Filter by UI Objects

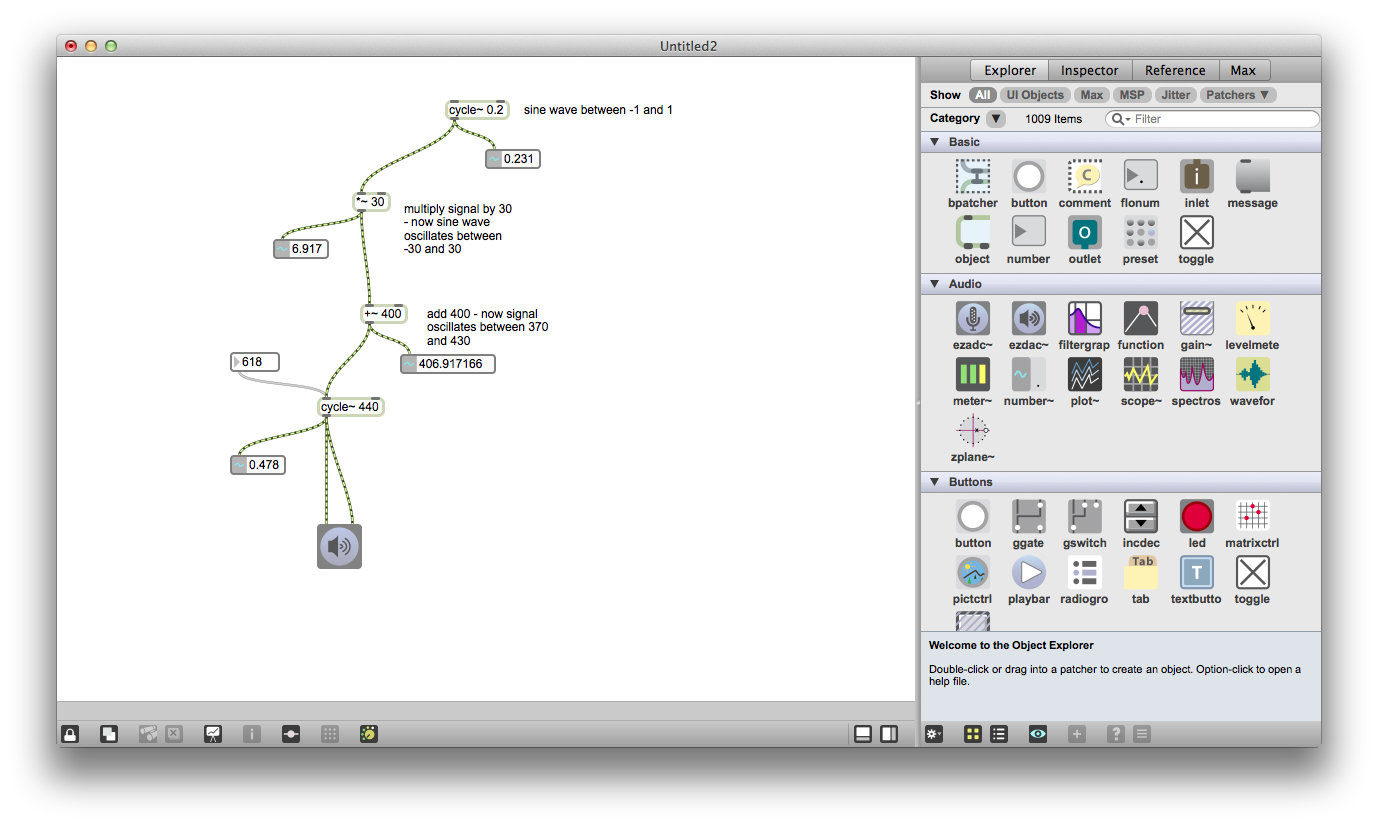click(x=1035, y=95)
